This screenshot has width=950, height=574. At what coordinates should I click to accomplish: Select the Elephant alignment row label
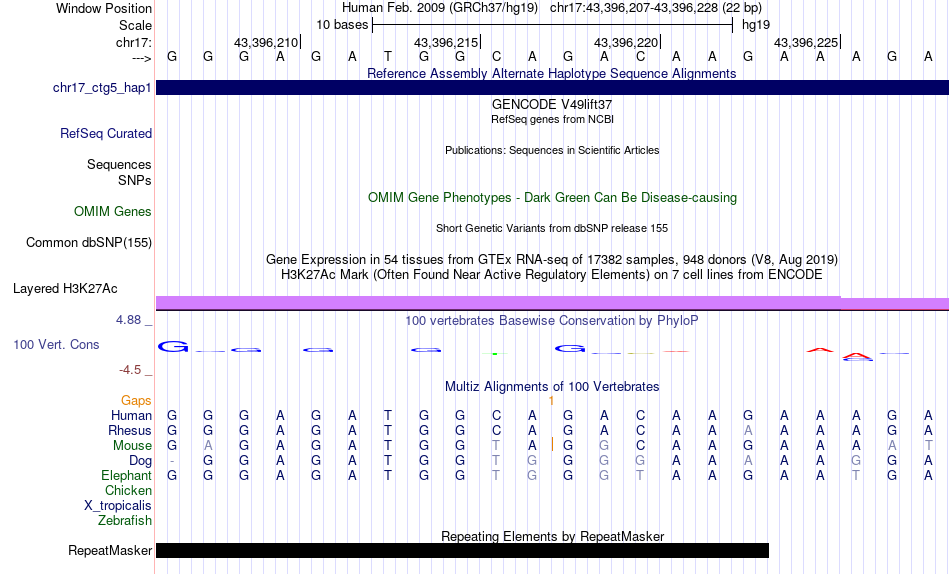[127, 476]
